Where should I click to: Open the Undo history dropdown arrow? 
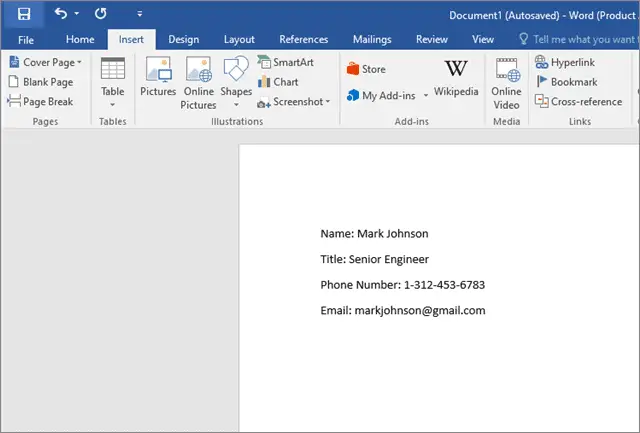point(77,13)
